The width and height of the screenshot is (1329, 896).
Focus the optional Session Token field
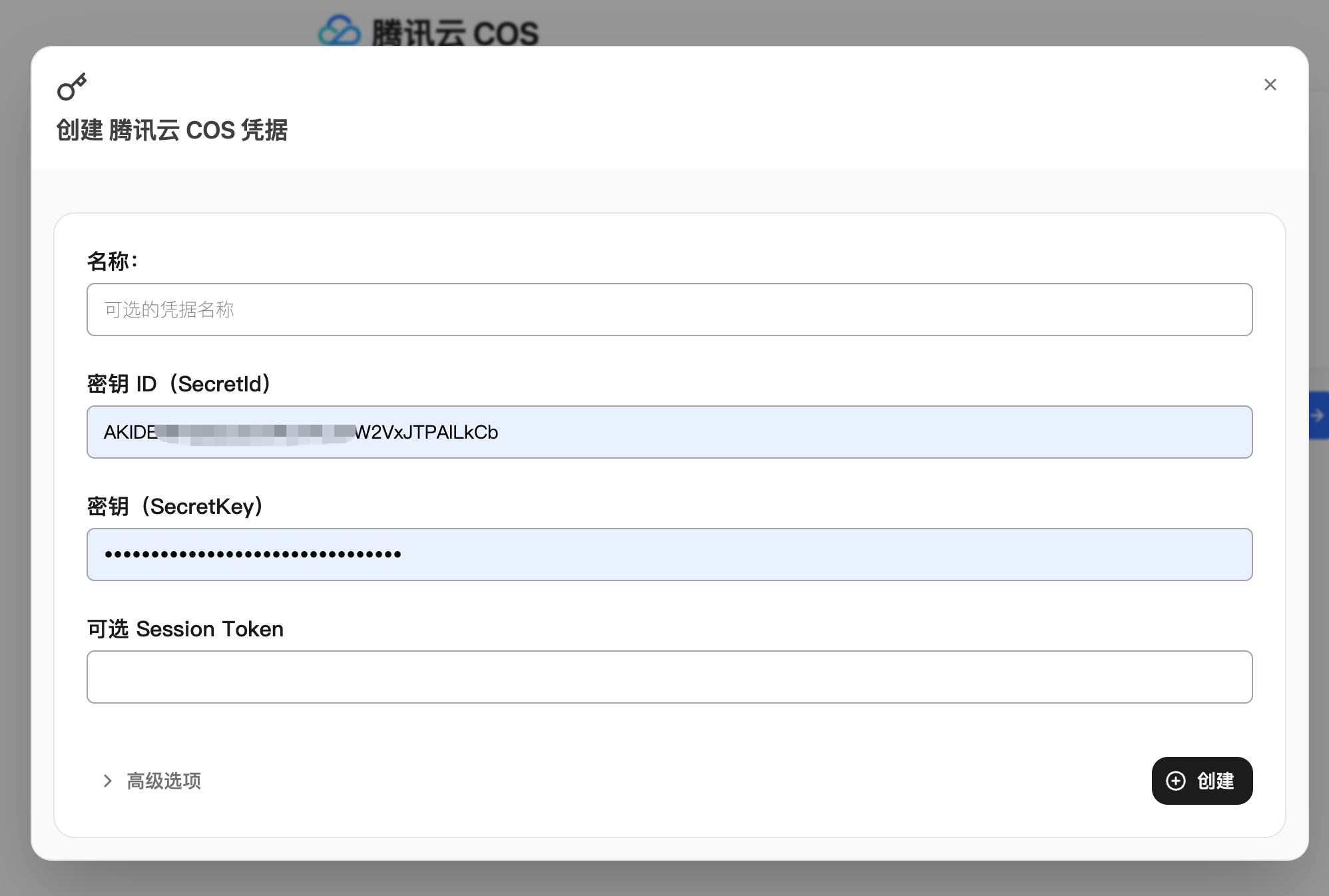click(669, 677)
